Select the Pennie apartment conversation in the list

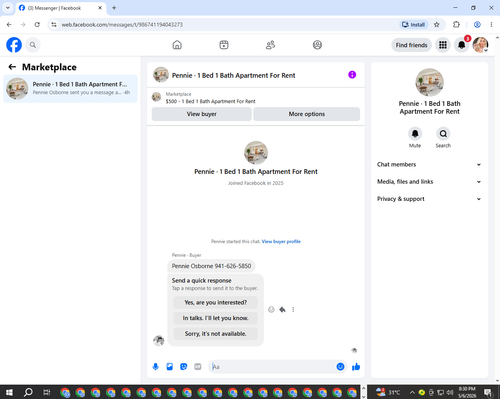[x=70, y=88]
